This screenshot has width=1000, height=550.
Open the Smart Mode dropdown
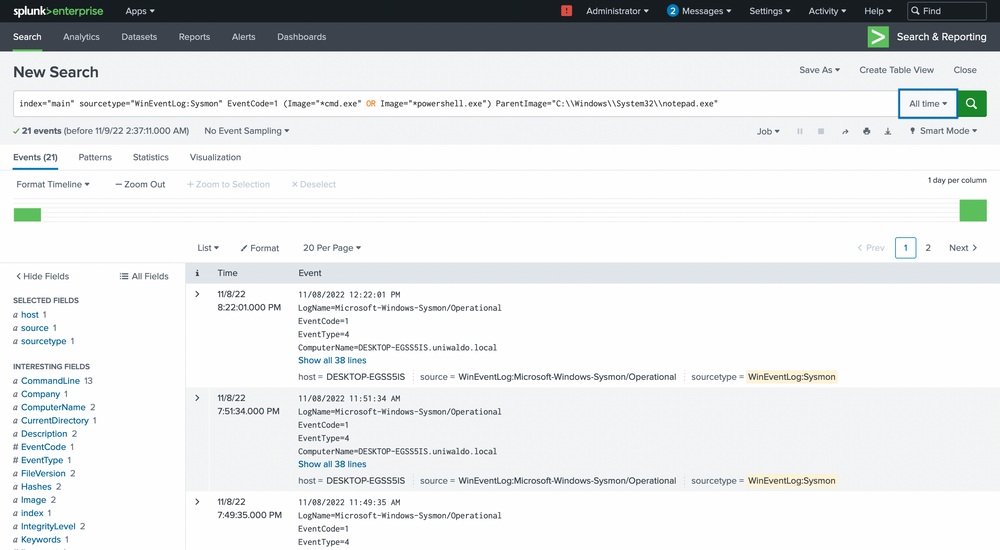click(948, 131)
